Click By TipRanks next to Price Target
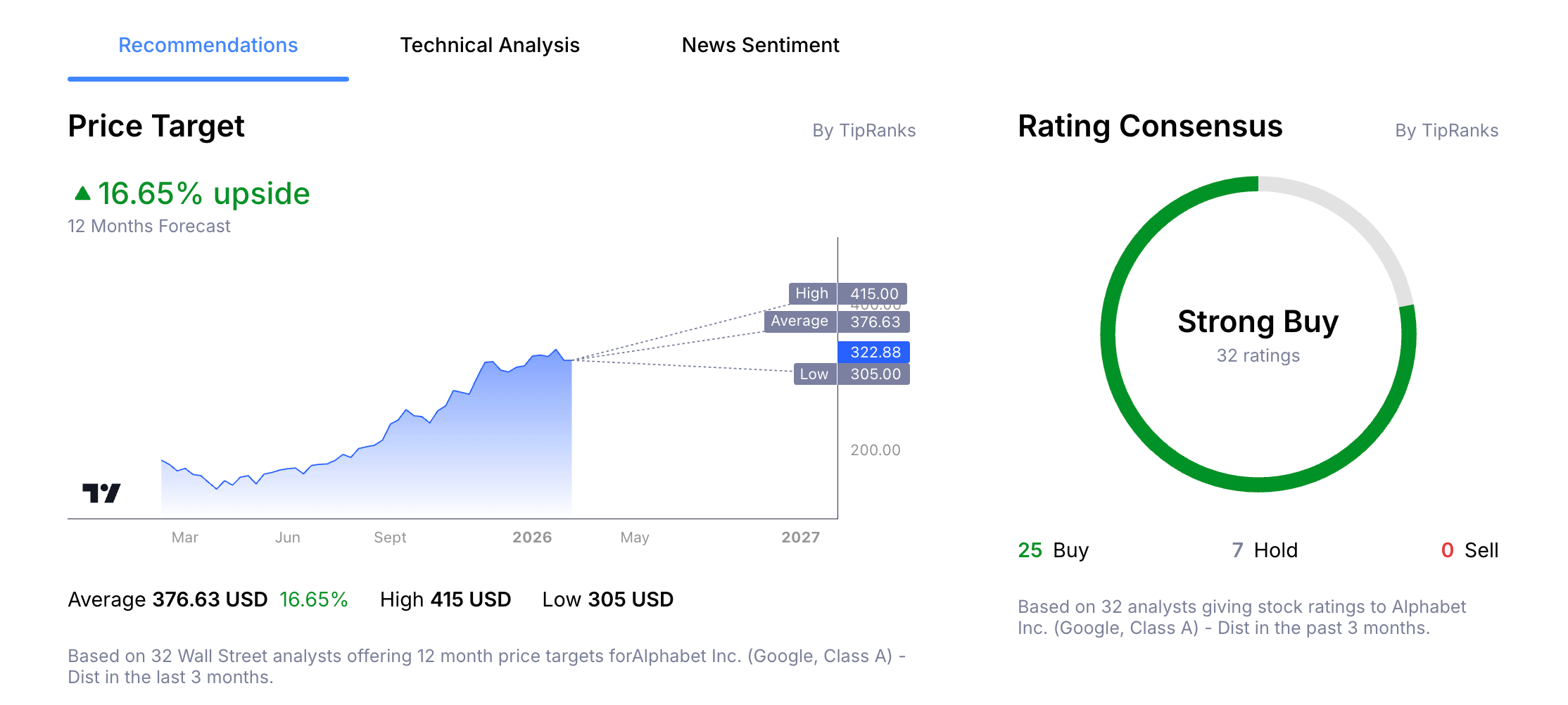Screen dimensions: 1568x705 (x=864, y=130)
